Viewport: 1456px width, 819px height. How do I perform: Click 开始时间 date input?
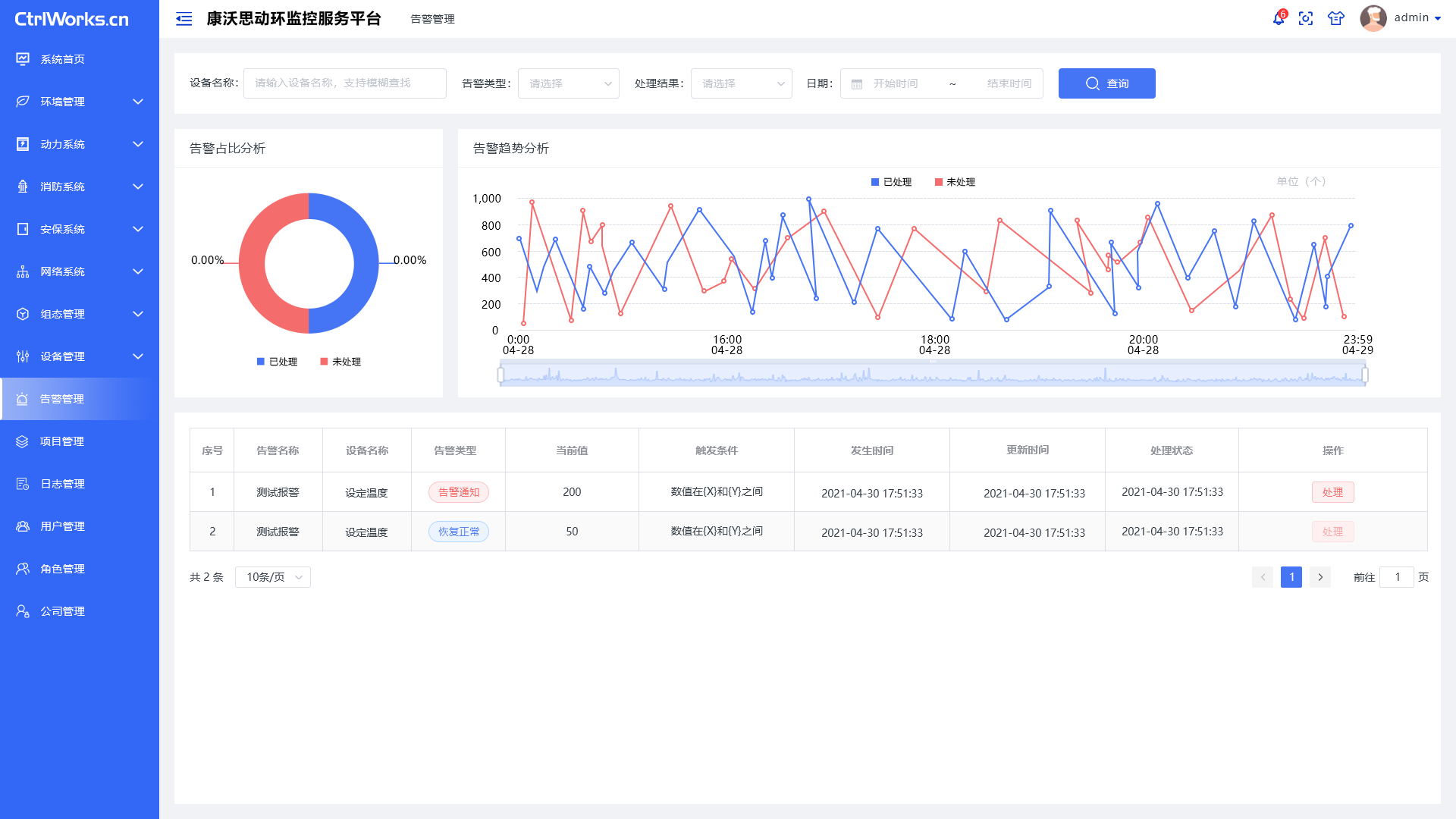point(896,83)
